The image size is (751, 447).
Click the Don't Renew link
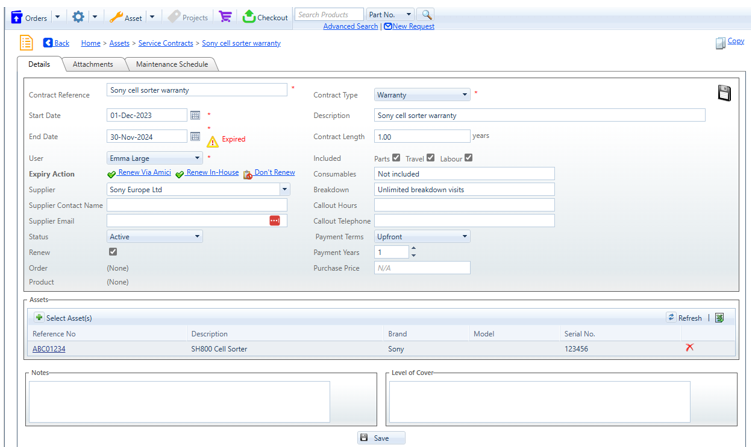coord(274,172)
